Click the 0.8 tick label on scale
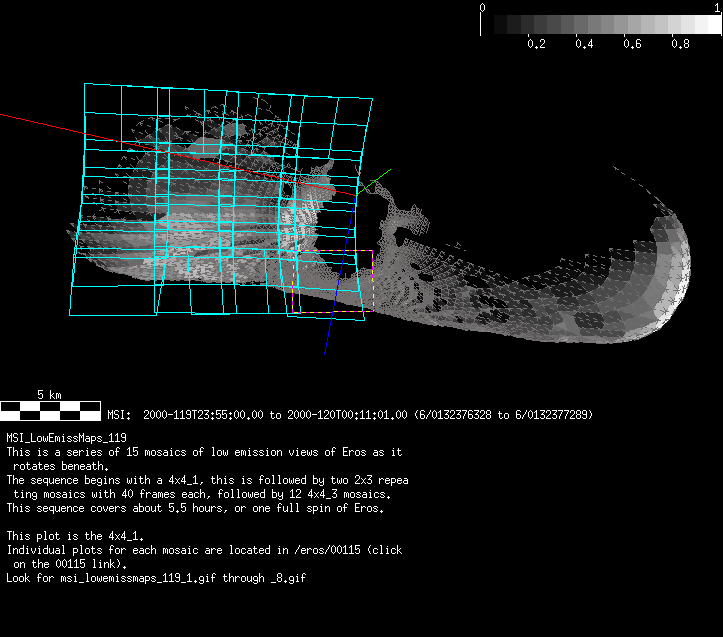This screenshot has width=723, height=637. point(681,44)
